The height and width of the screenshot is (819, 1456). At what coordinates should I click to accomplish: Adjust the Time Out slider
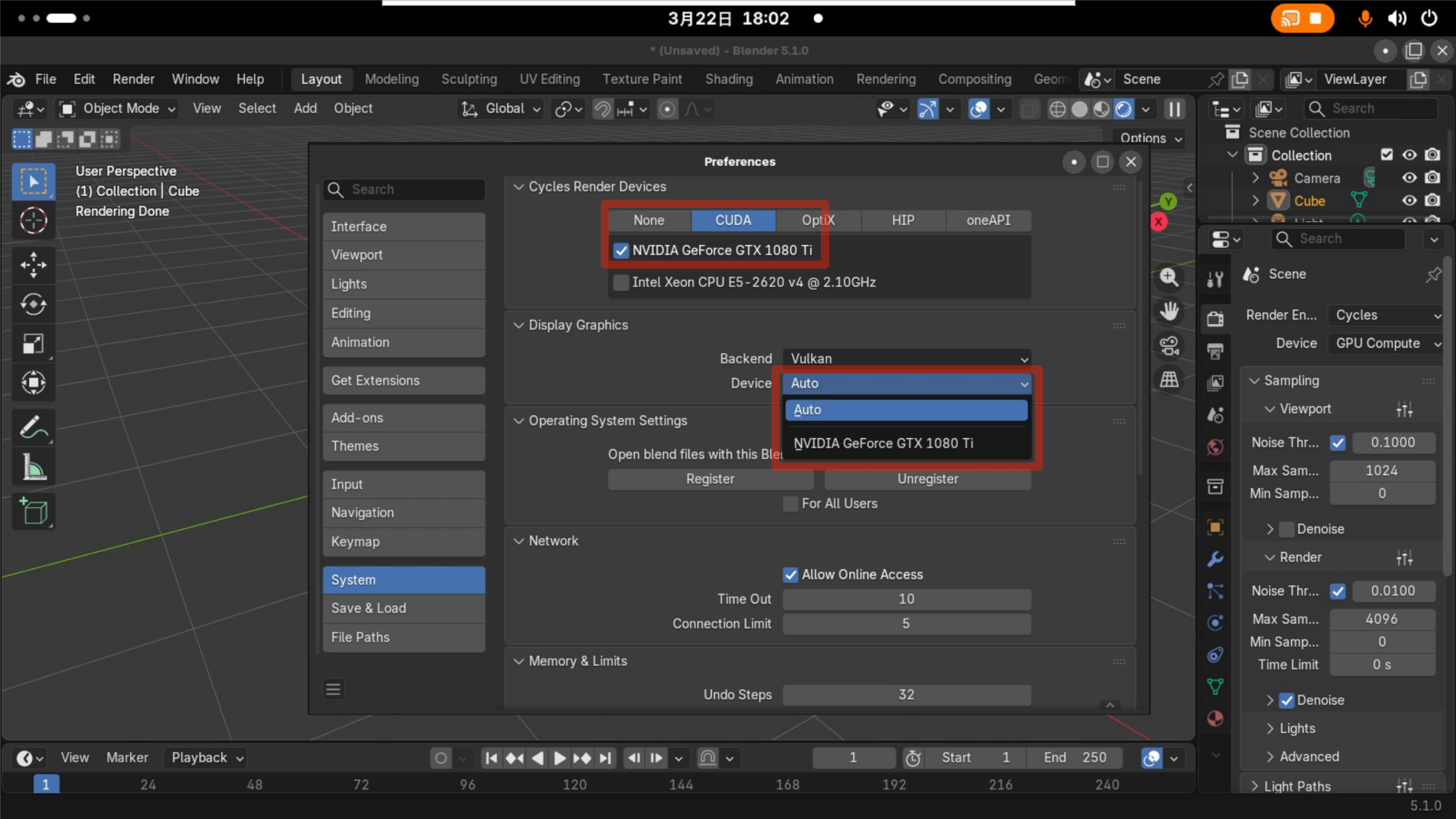pos(906,599)
